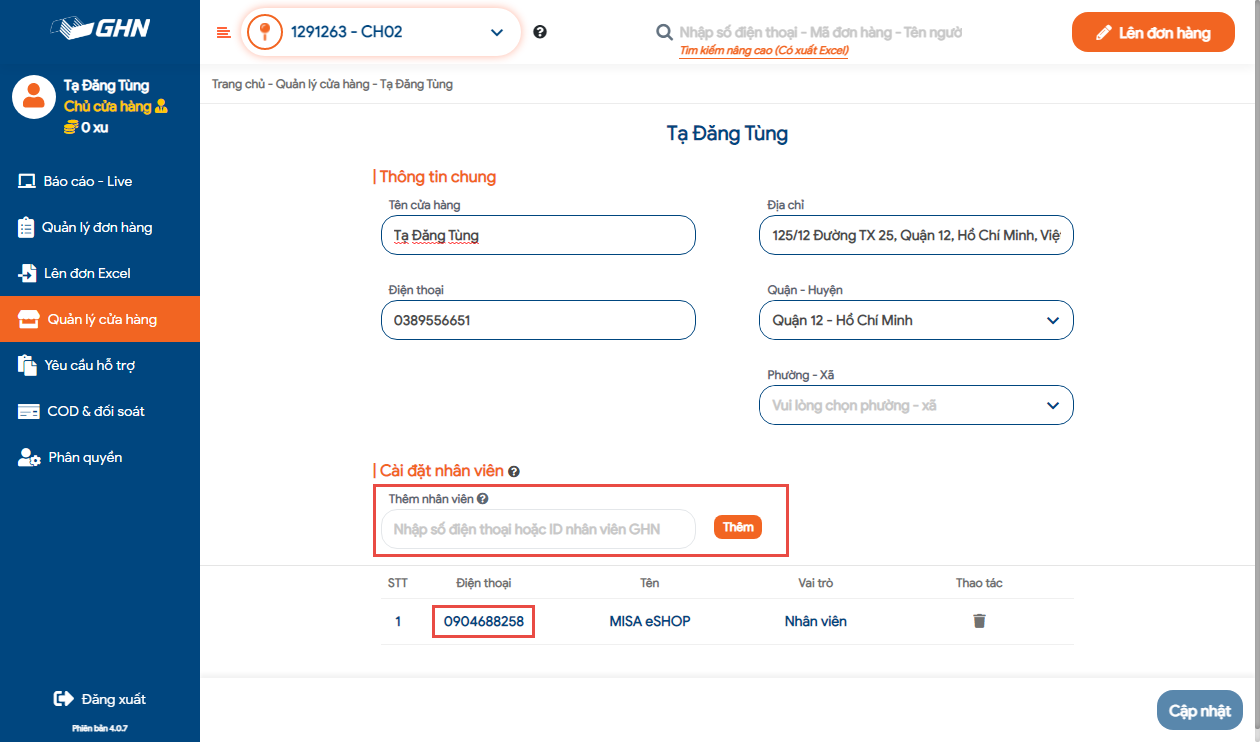Go to Quản lý đơn hàng menu
Image resolution: width=1260 pixels, height=742 pixels.
pyautogui.click(x=97, y=227)
